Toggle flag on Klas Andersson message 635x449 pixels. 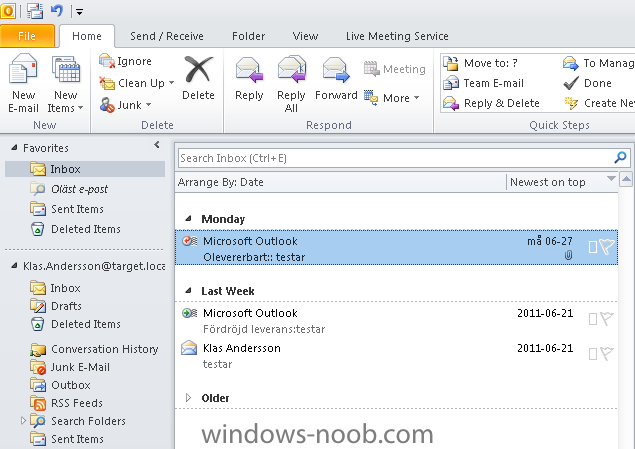pyautogui.click(x=607, y=353)
